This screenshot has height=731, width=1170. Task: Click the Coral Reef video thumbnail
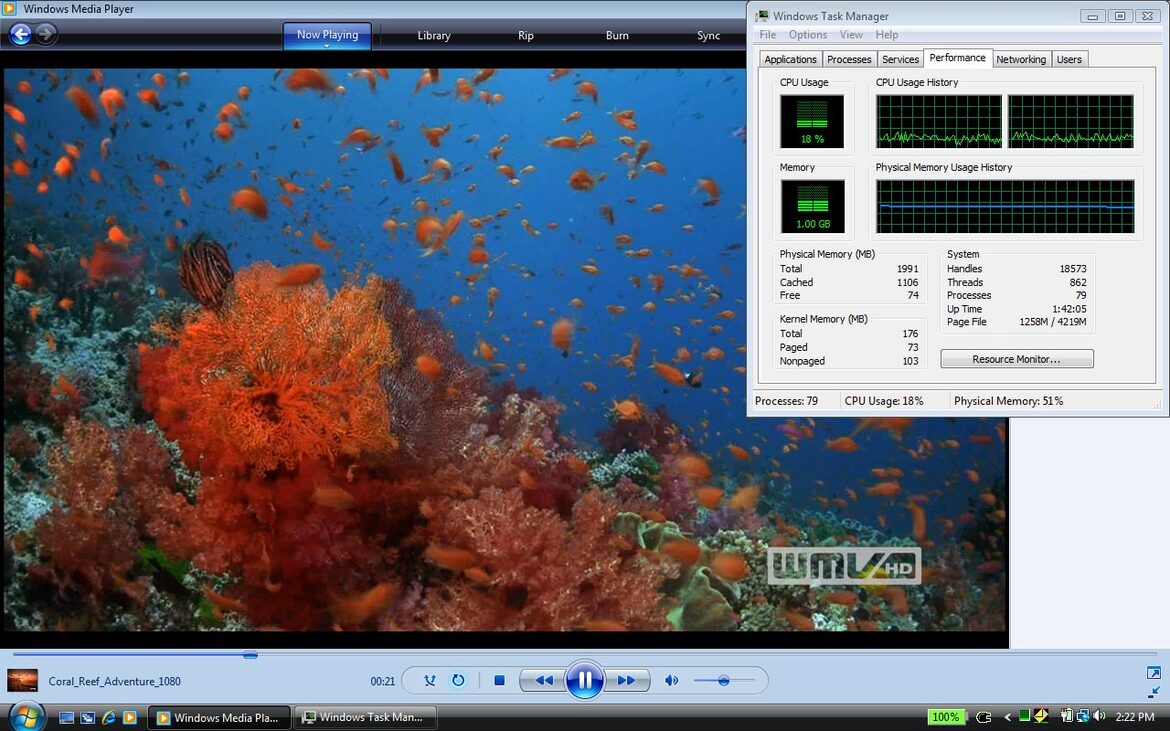click(x=22, y=680)
